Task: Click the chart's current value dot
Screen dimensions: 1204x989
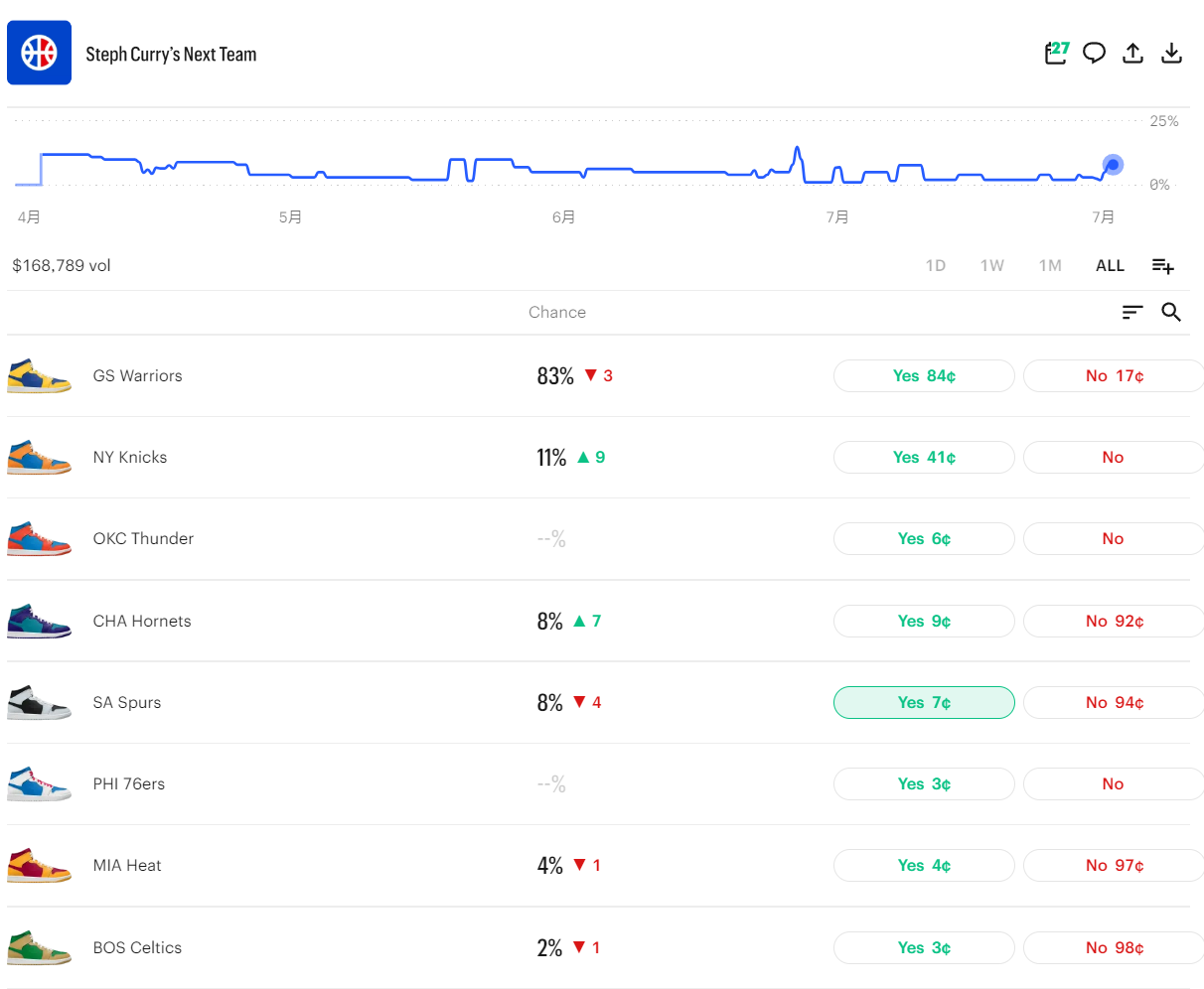Action: point(1113,165)
